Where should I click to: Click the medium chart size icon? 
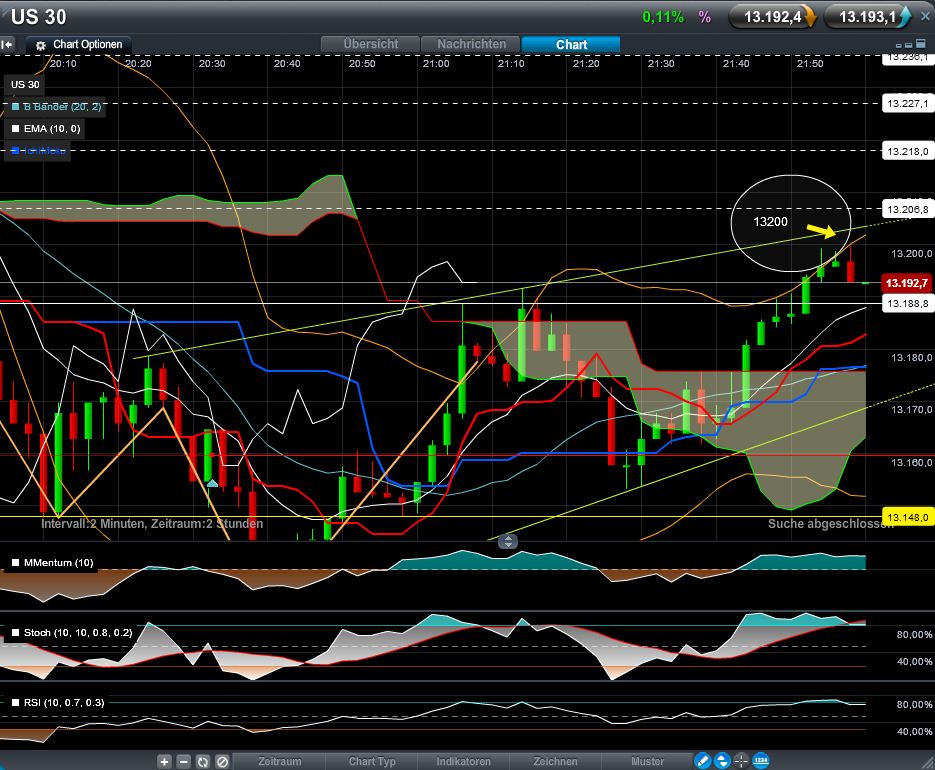pyautogui.click(x=909, y=45)
